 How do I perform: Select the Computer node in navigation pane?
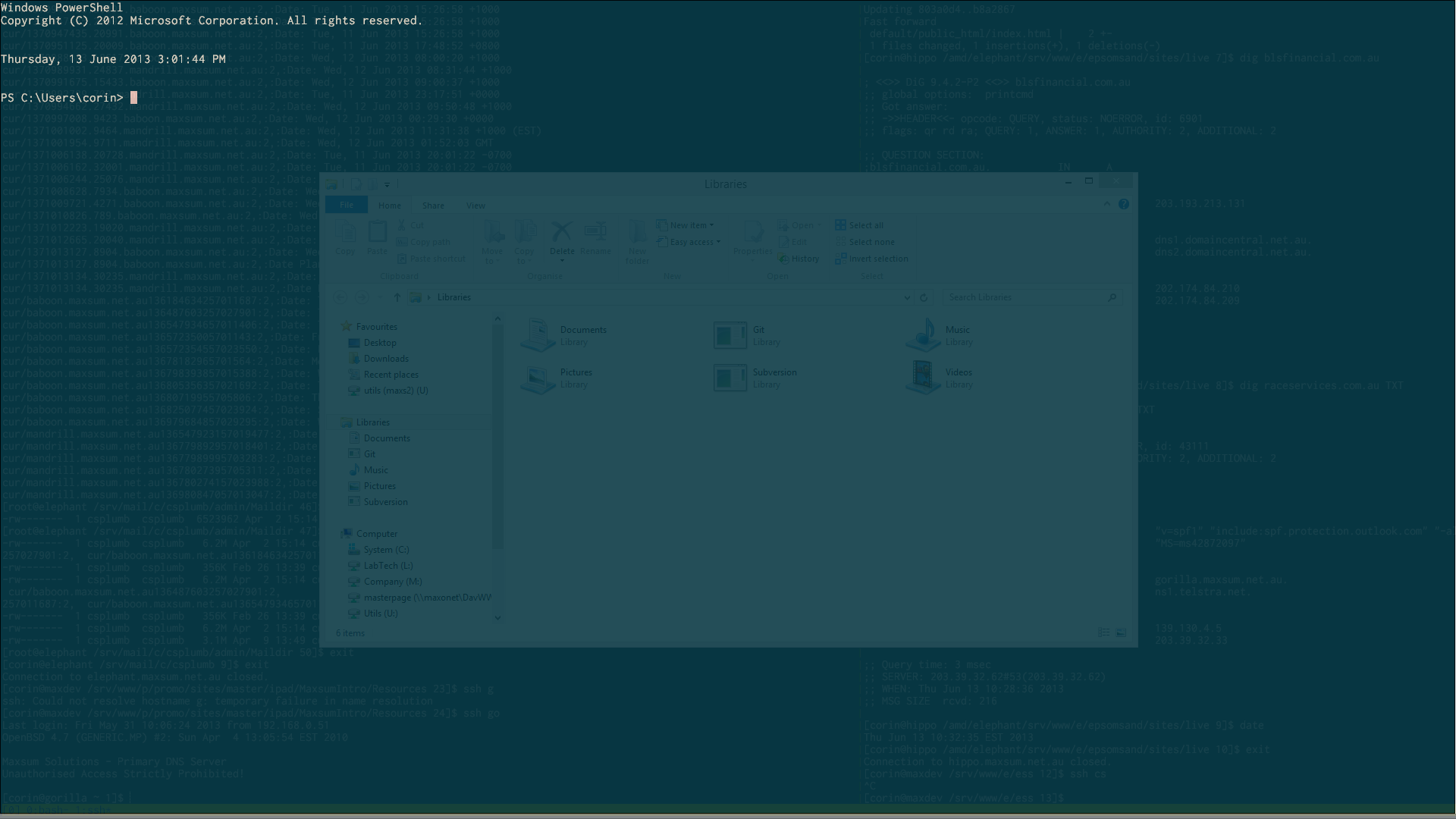(x=369, y=534)
